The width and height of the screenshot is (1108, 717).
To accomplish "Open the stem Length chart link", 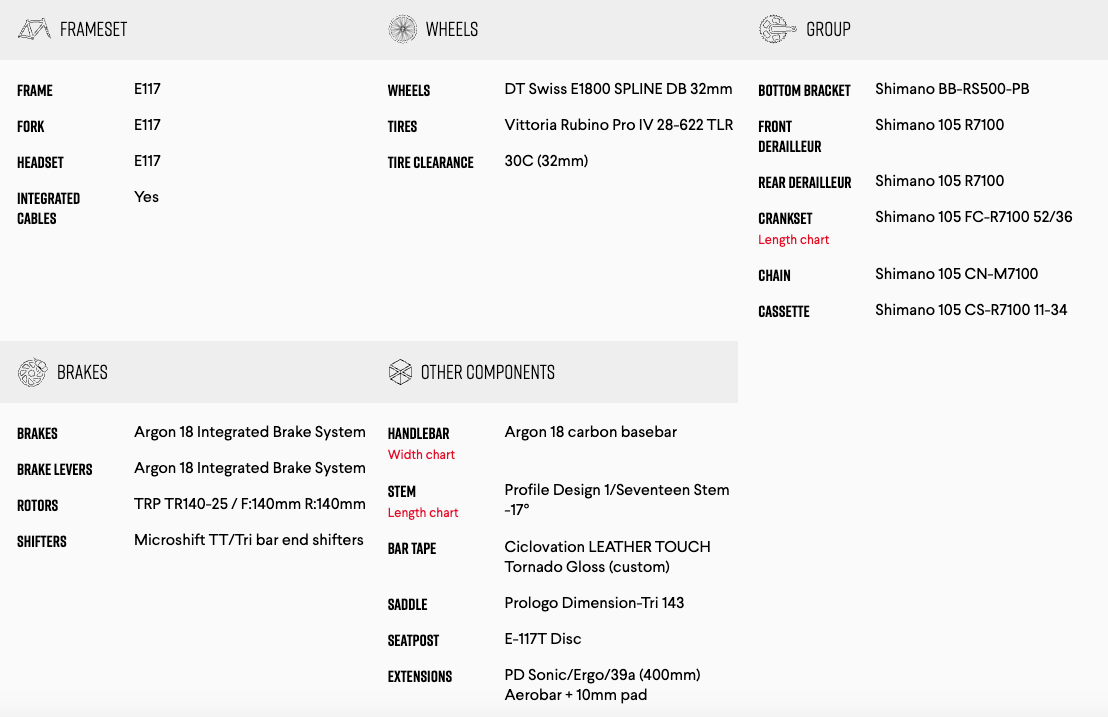I will pos(423,513).
